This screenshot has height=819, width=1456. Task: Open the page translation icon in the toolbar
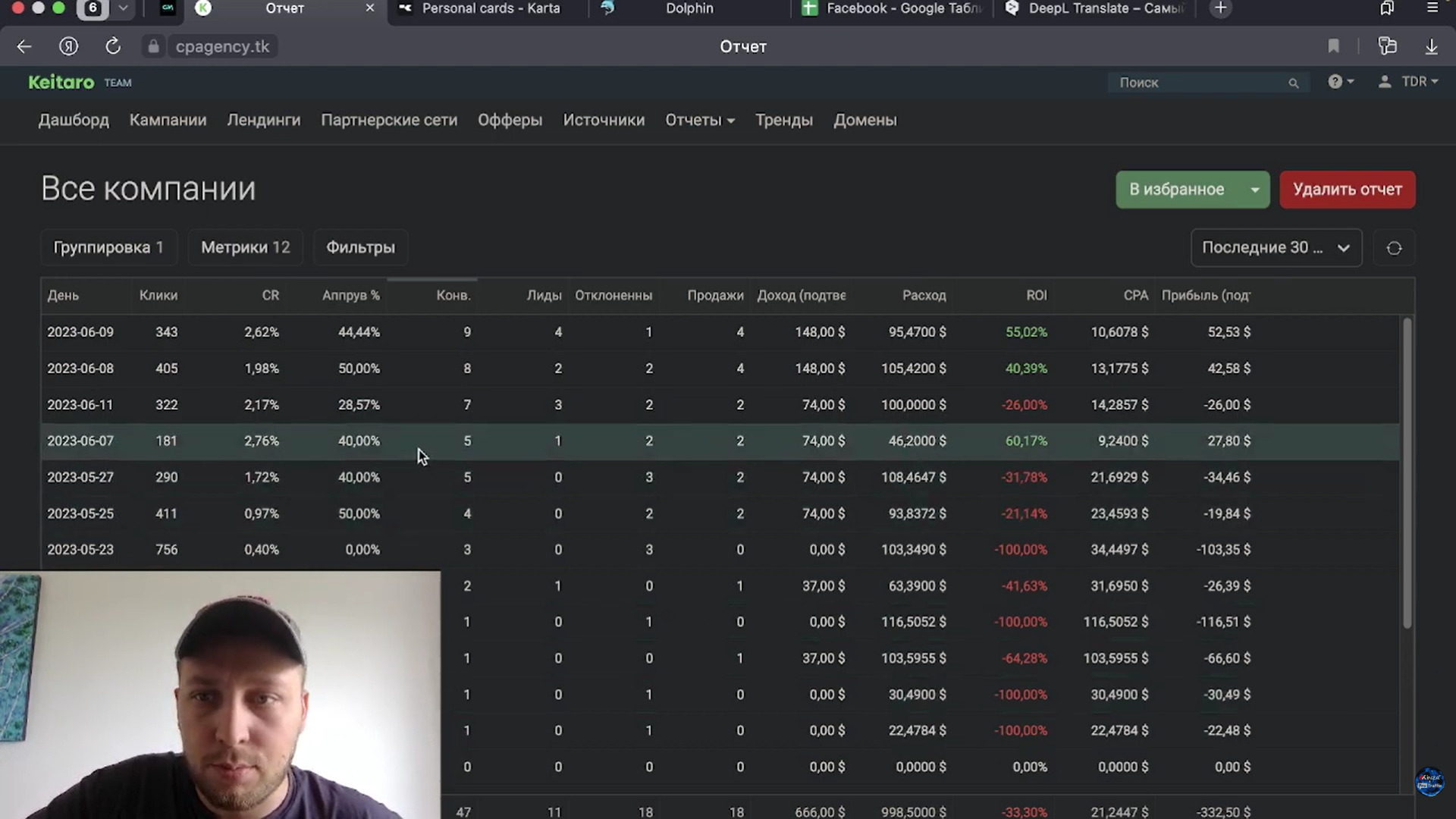click(x=1387, y=47)
